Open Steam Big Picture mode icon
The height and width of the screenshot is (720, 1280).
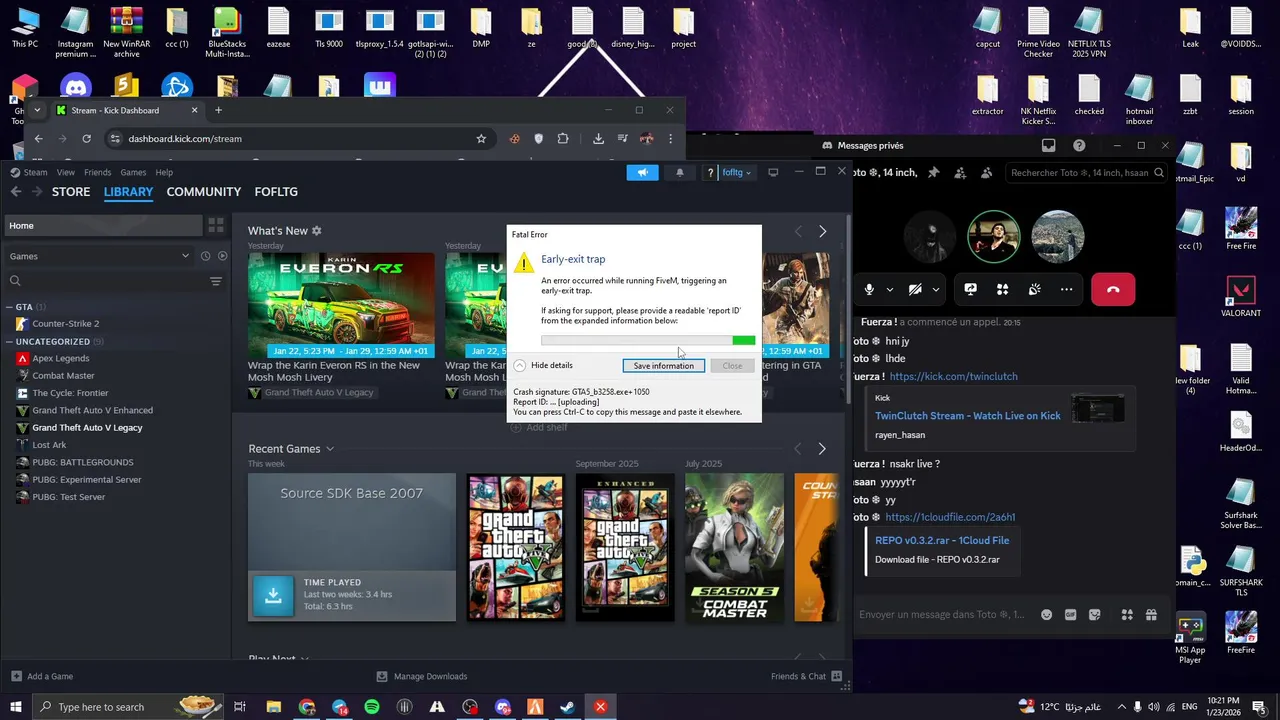pos(773,172)
